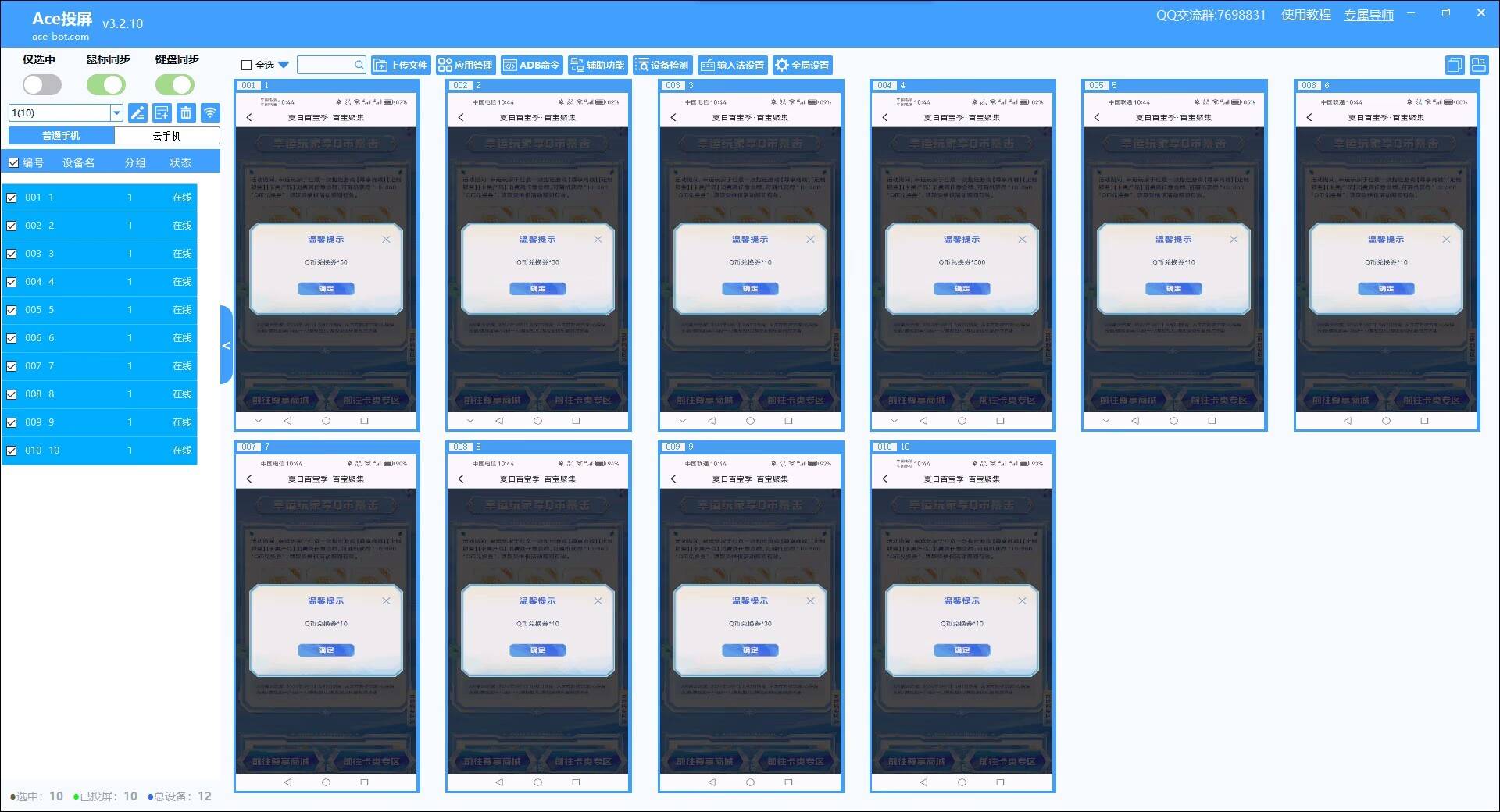Click the back arrow on device 001 screen
This screenshot has height=812, width=1500.
[249, 117]
